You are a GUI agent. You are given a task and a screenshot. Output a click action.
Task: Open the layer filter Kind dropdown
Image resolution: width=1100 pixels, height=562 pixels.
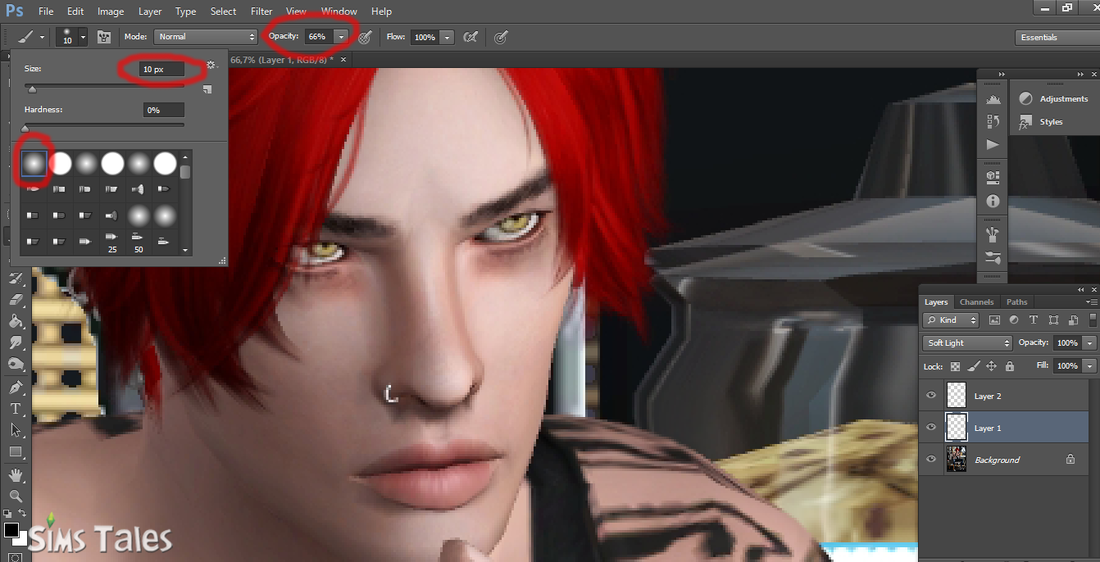point(951,320)
